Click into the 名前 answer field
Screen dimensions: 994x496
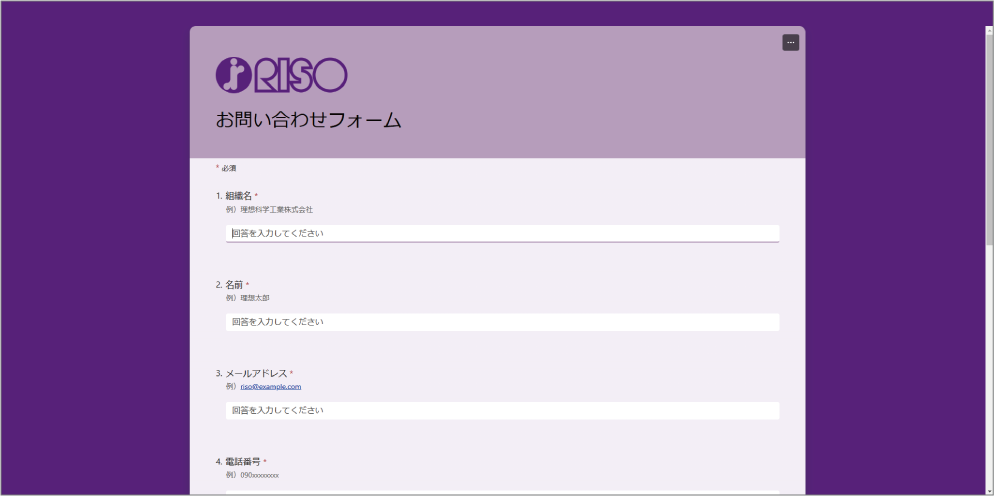[x=502, y=322]
